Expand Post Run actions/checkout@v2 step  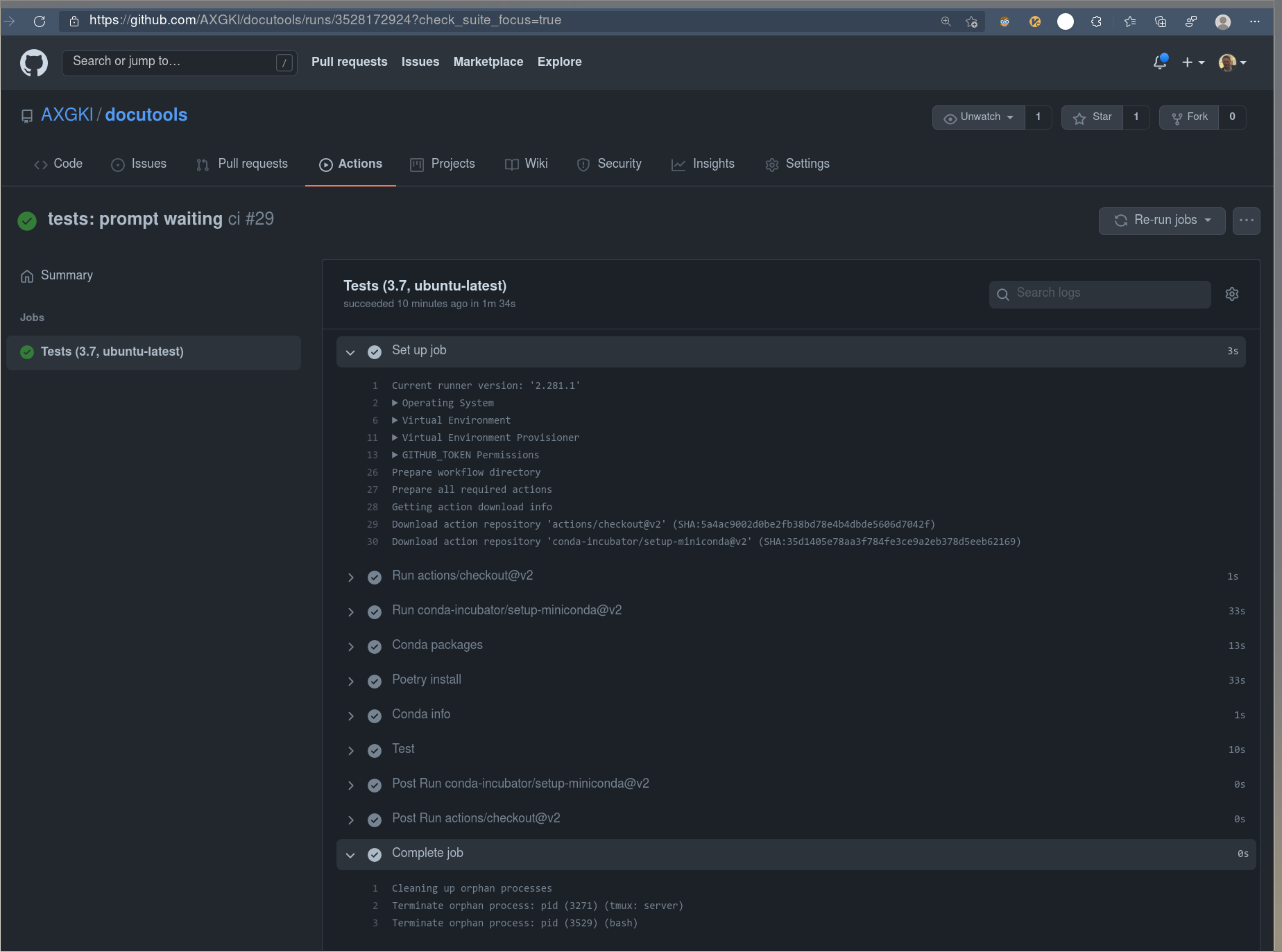[x=350, y=820]
